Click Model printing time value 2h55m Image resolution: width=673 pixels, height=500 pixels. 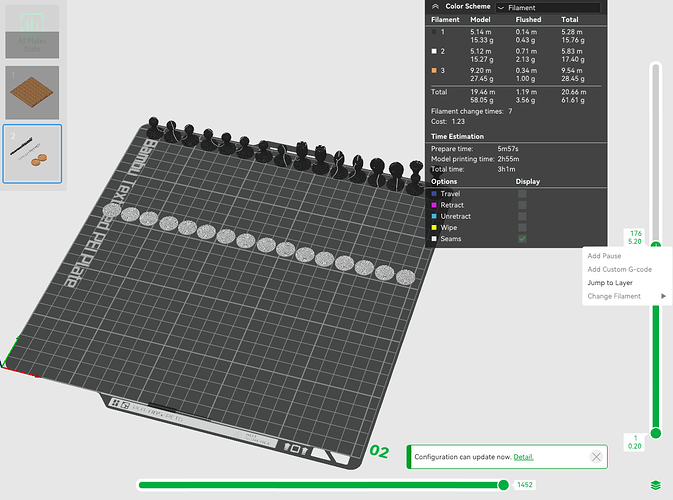tap(508, 159)
